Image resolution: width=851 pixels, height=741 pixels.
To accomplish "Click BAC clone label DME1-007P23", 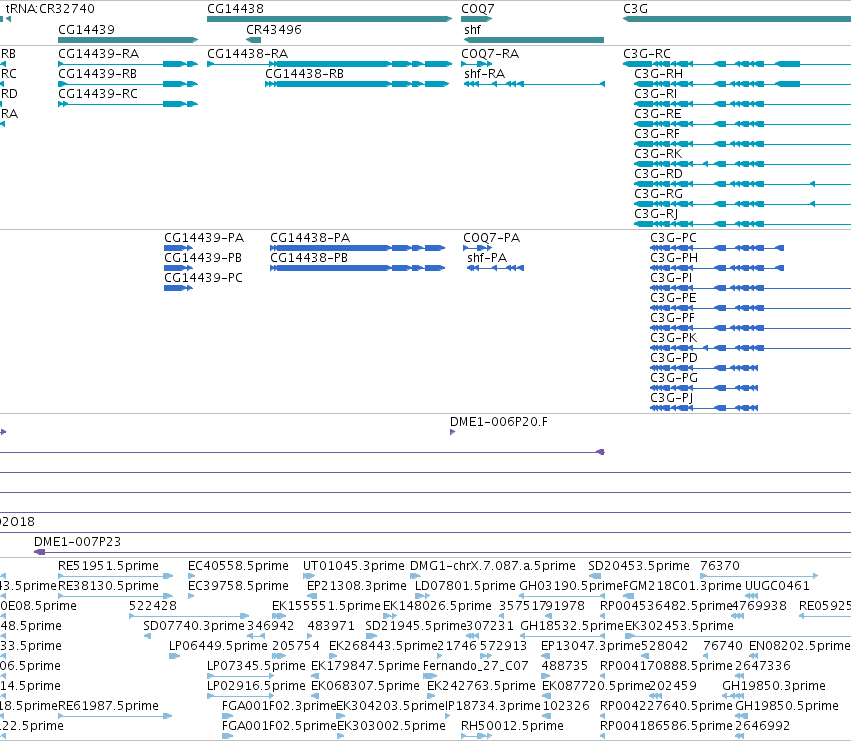I will click(x=78, y=542).
